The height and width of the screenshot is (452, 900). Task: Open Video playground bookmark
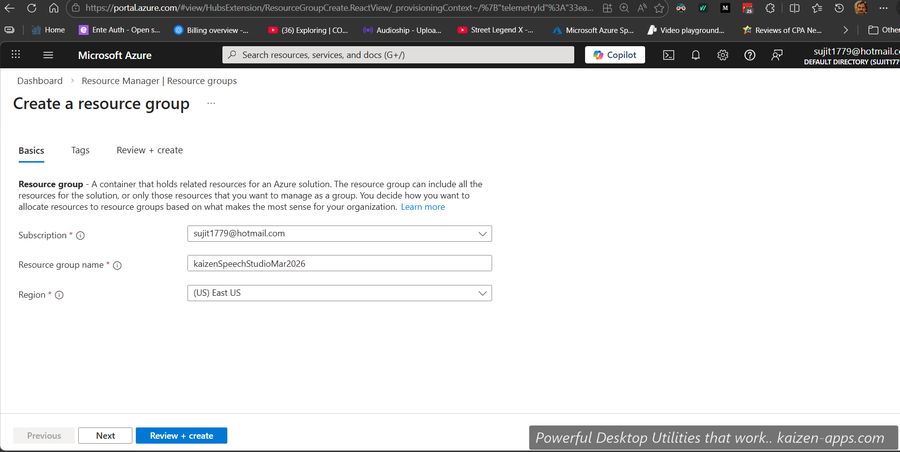coord(686,30)
